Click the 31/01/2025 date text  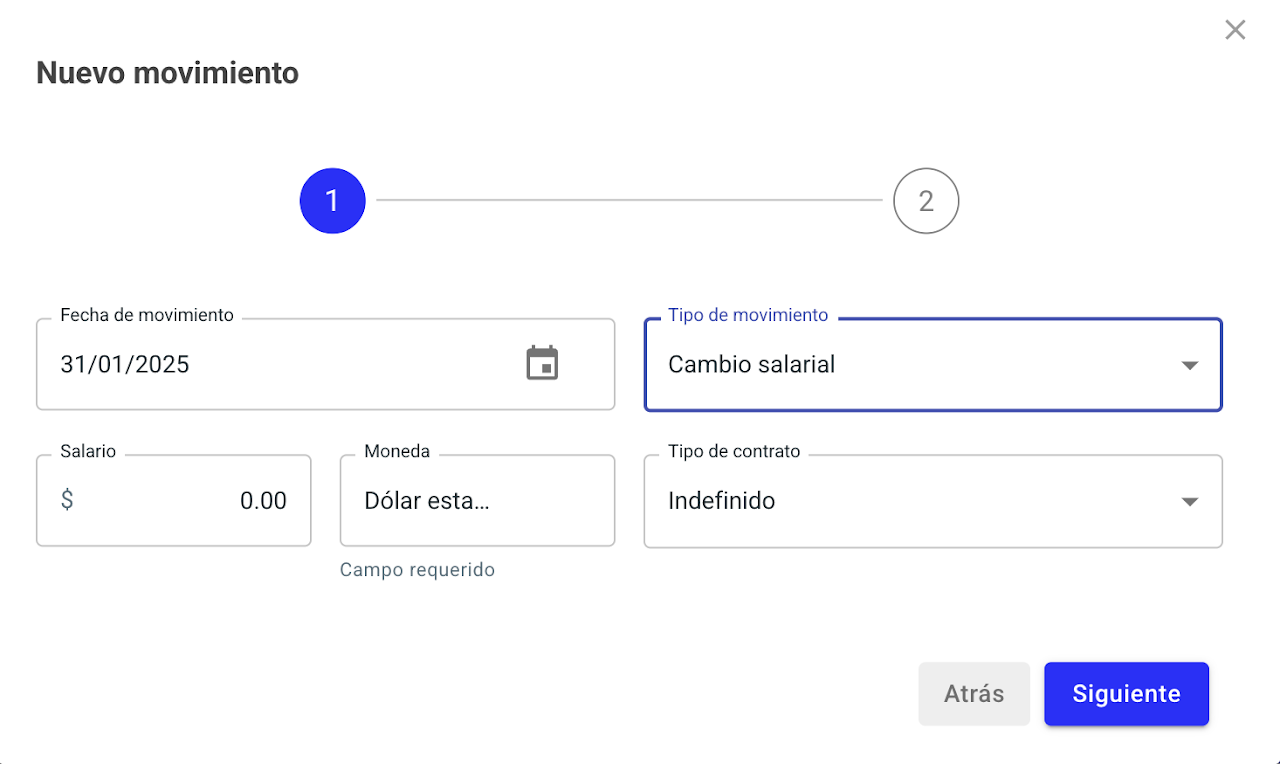(x=125, y=364)
